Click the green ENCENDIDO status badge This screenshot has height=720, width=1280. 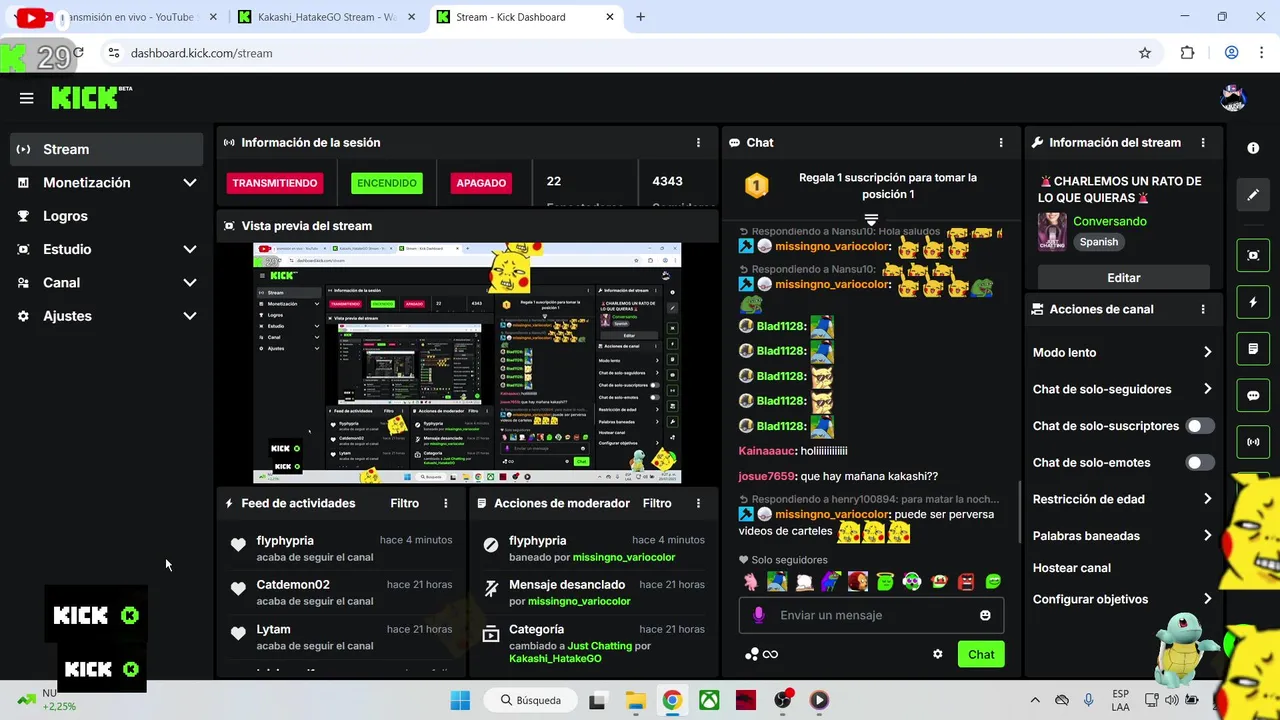tap(387, 183)
